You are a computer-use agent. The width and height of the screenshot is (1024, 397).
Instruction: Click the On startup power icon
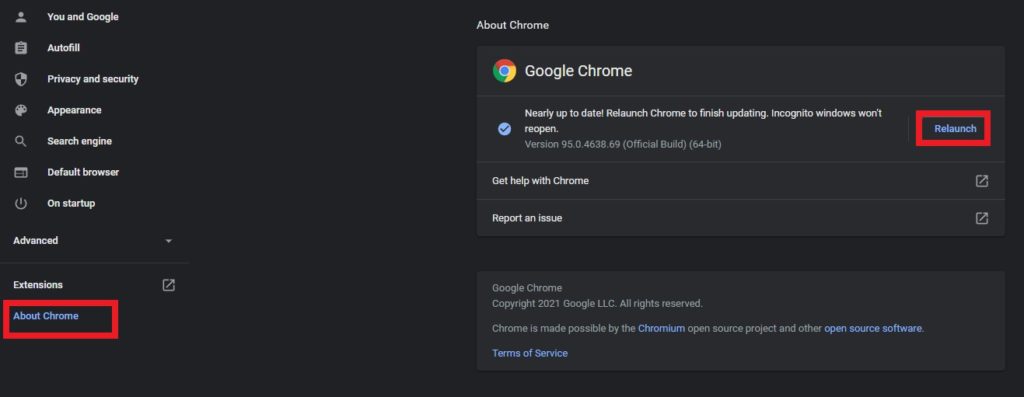pyautogui.click(x=21, y=203)
